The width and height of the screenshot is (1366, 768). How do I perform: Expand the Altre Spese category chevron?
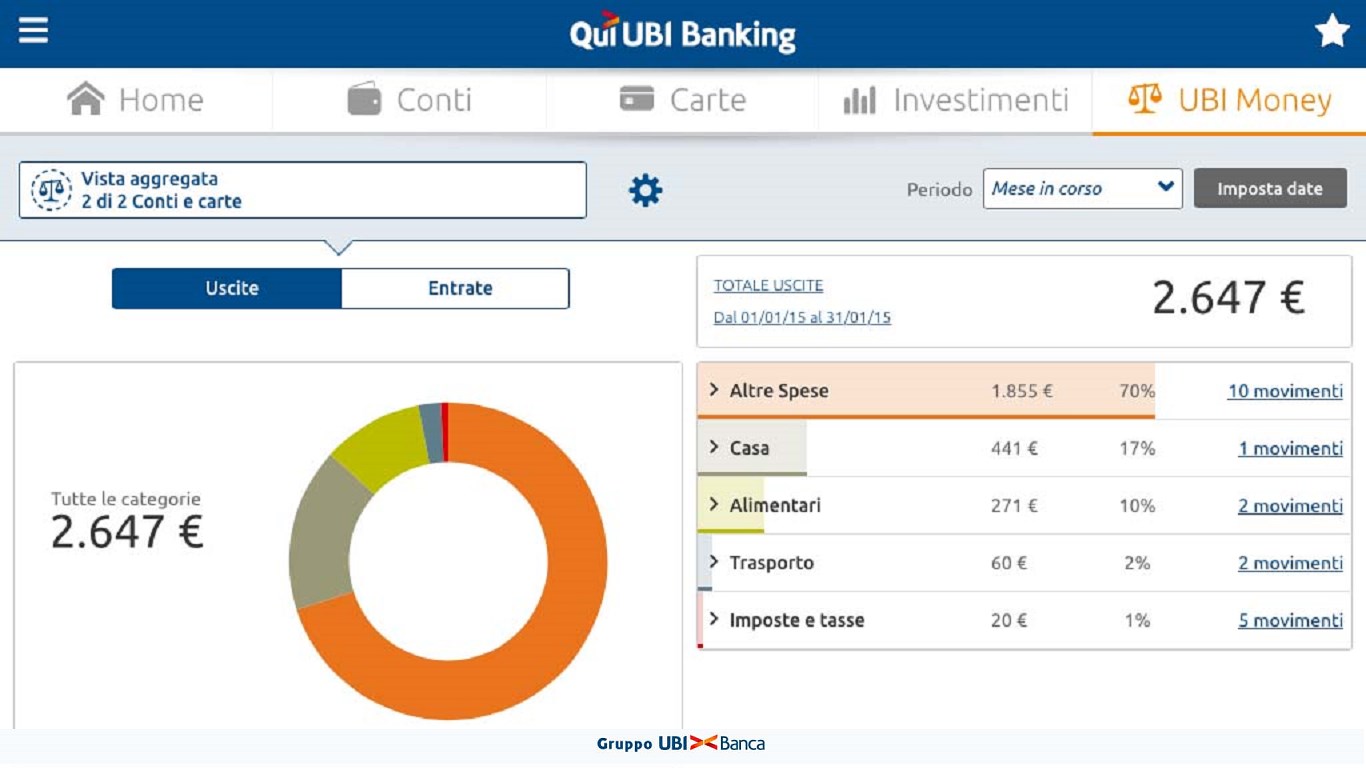click(714, 390)
